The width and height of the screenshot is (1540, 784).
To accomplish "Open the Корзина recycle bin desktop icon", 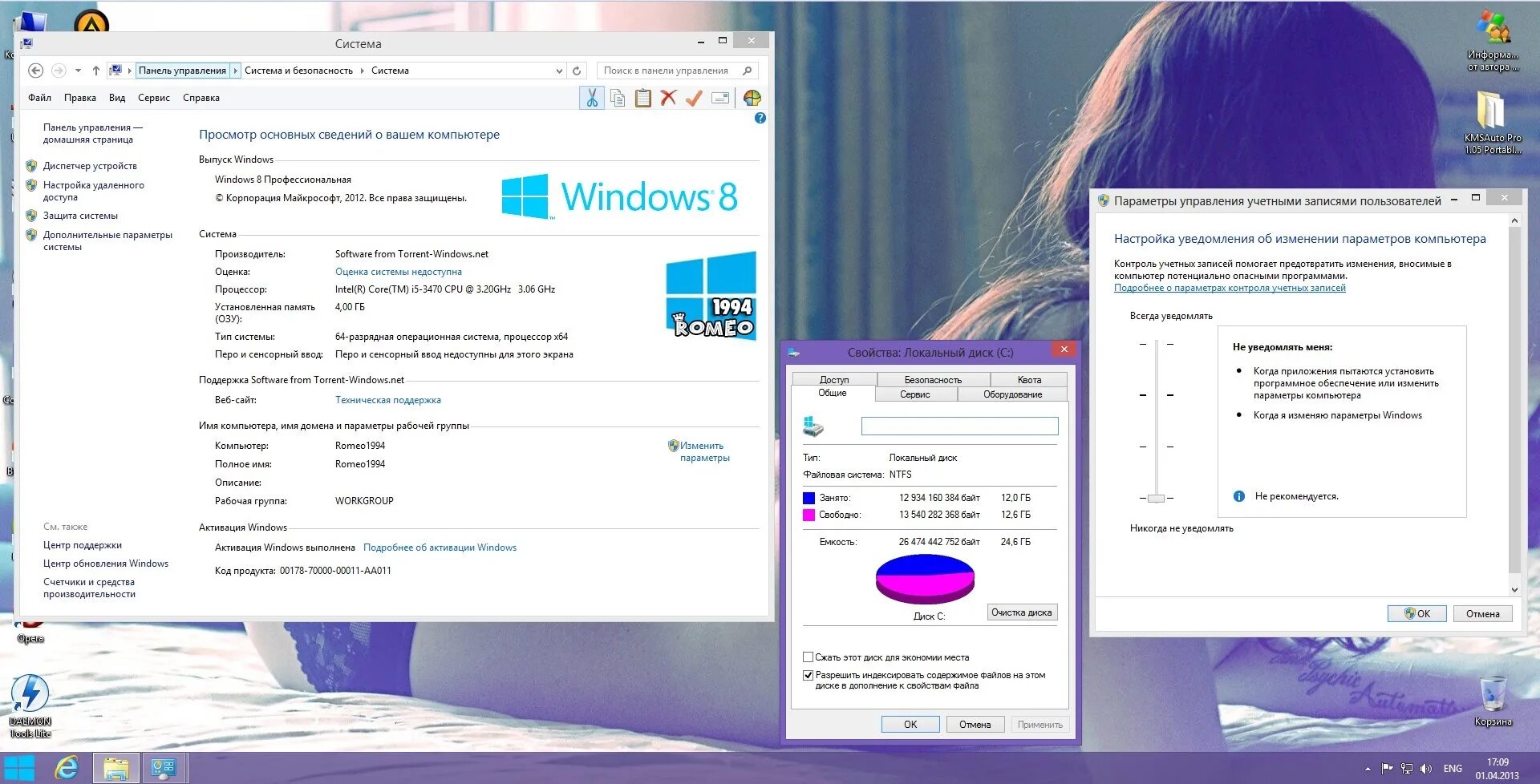I will tap(1493, 701).
